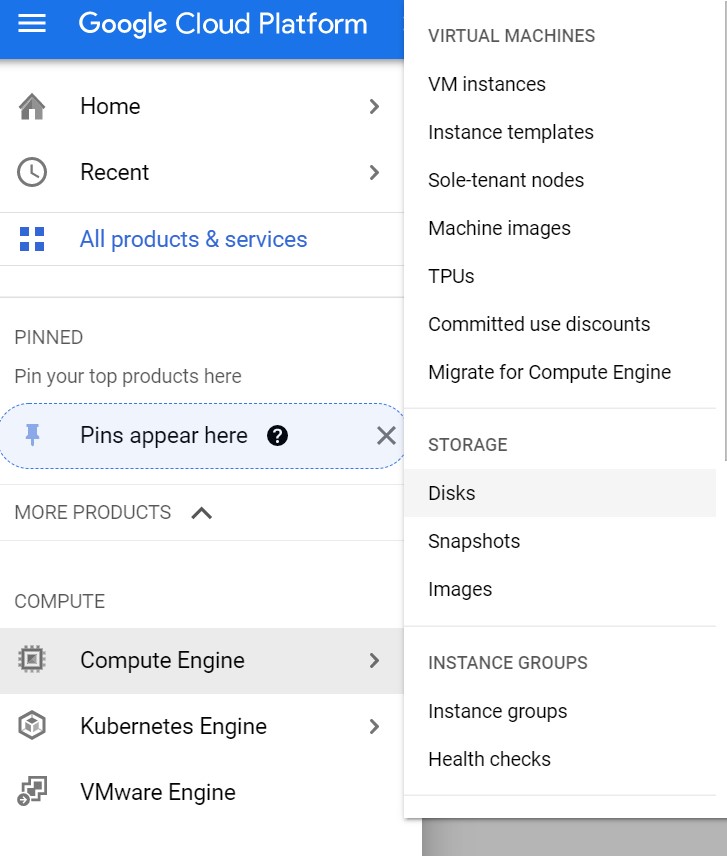The height and width of the screenshot is (856, 727).
Task: Open All products & services link
Action: click(x=193, y=239)
